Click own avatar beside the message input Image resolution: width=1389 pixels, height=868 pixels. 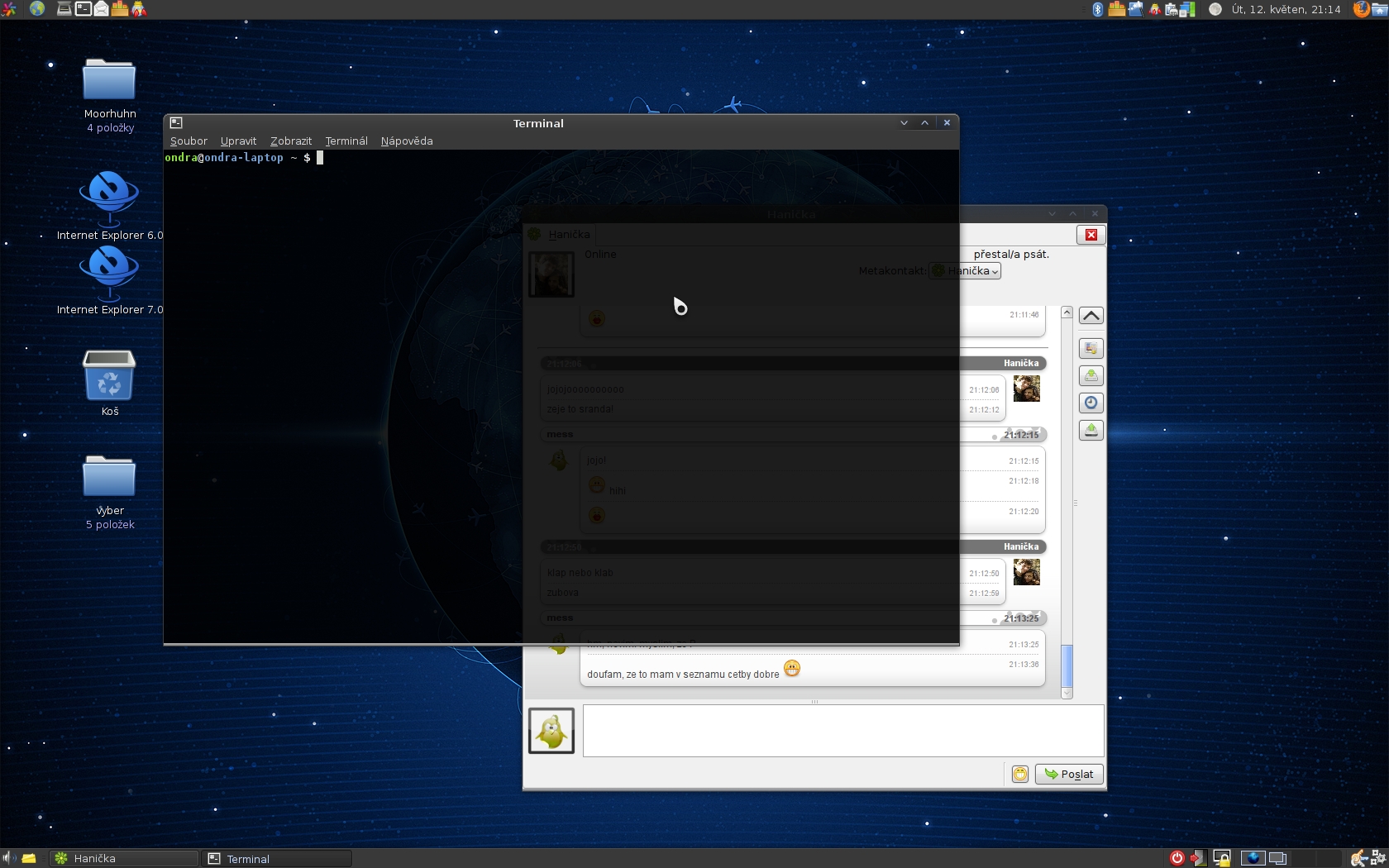point(551,731)
